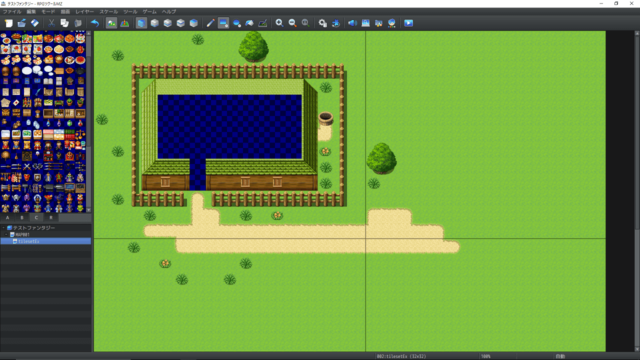Click the Paste toolbar icon
Image resolution: width=640 pixels, height=360 pixels.
coord(78,23)
